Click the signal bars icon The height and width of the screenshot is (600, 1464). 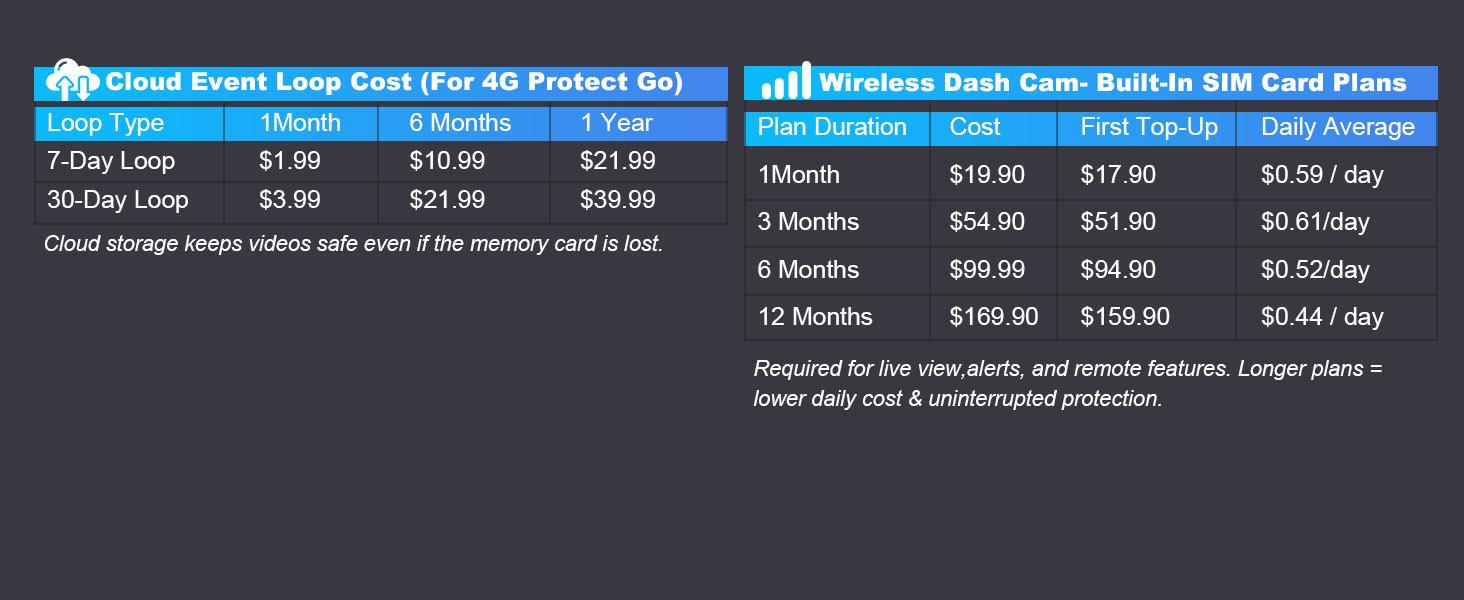pos(786,82)
